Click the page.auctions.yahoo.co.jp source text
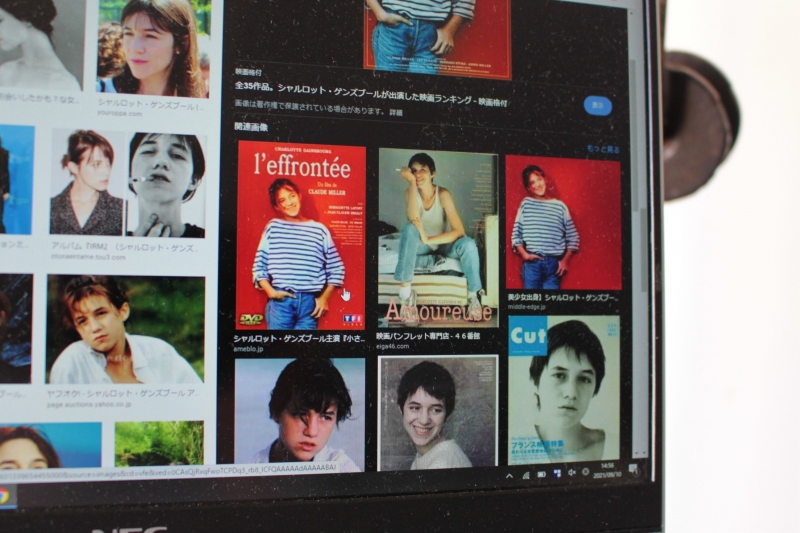This screenshot has height=533, width=800. coord(89,404)
